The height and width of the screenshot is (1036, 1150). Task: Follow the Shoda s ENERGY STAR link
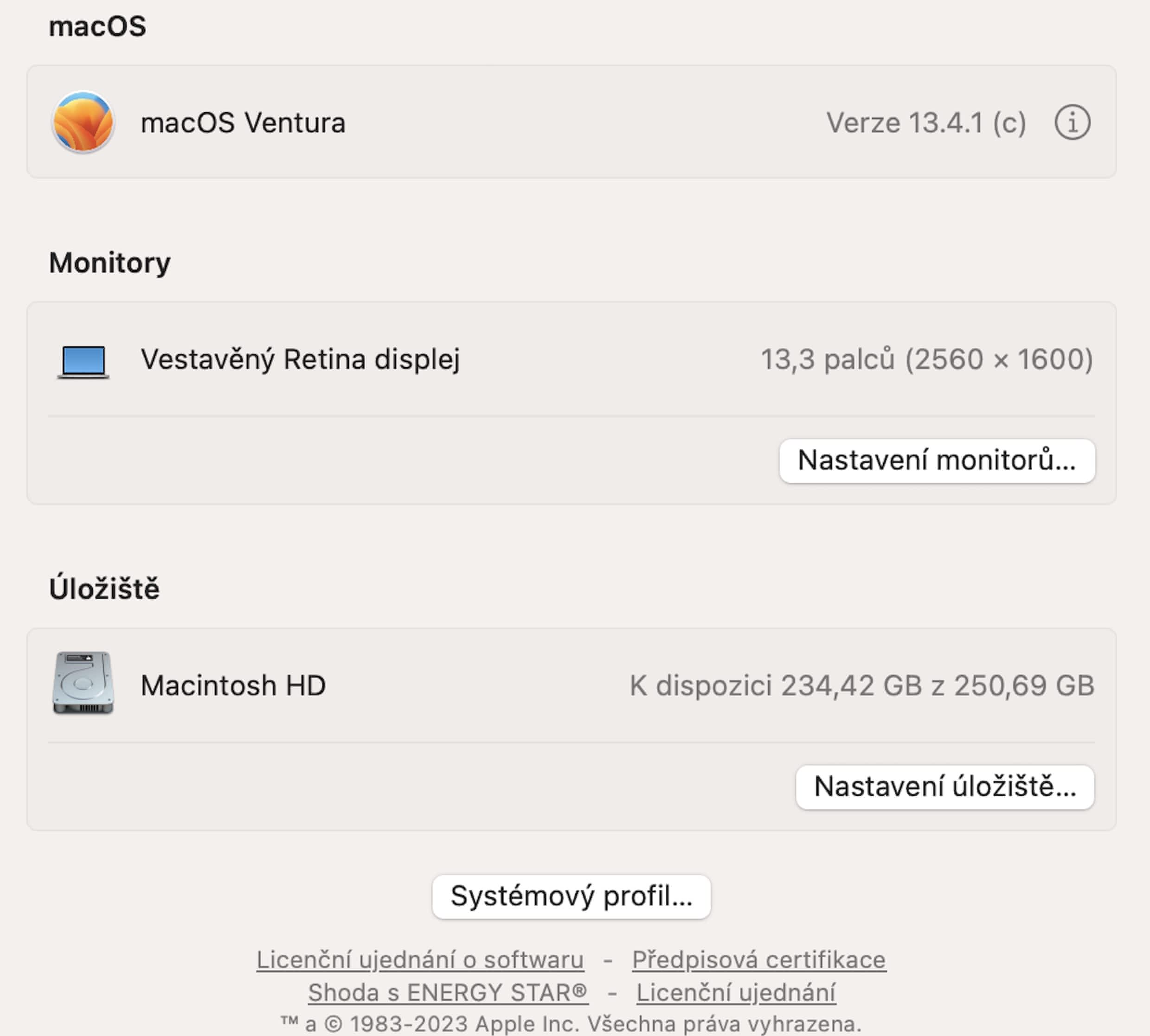point(448,992)
